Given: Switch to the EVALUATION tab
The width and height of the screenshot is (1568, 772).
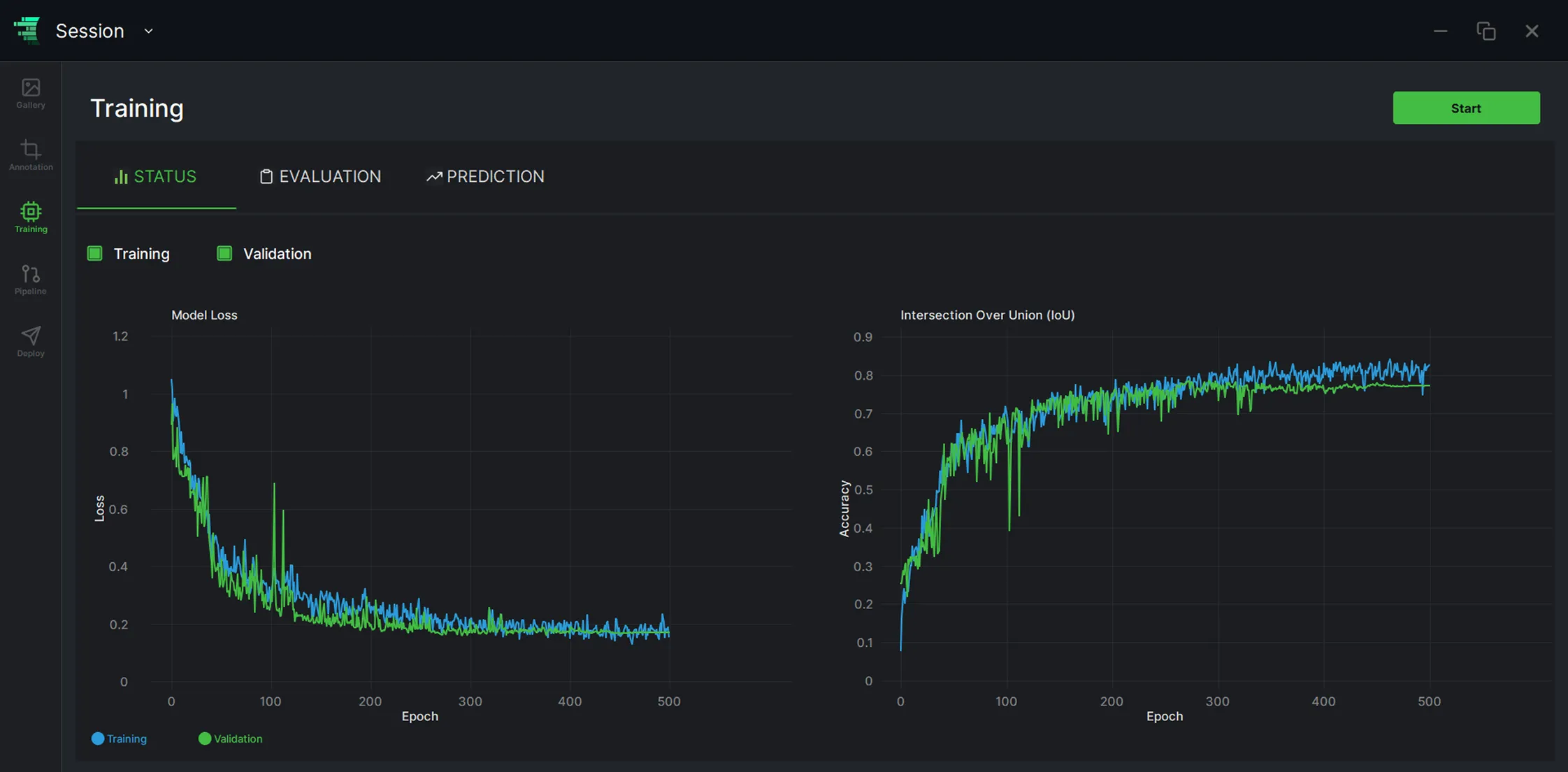Looking at the screenshot, I should (321, 176).
